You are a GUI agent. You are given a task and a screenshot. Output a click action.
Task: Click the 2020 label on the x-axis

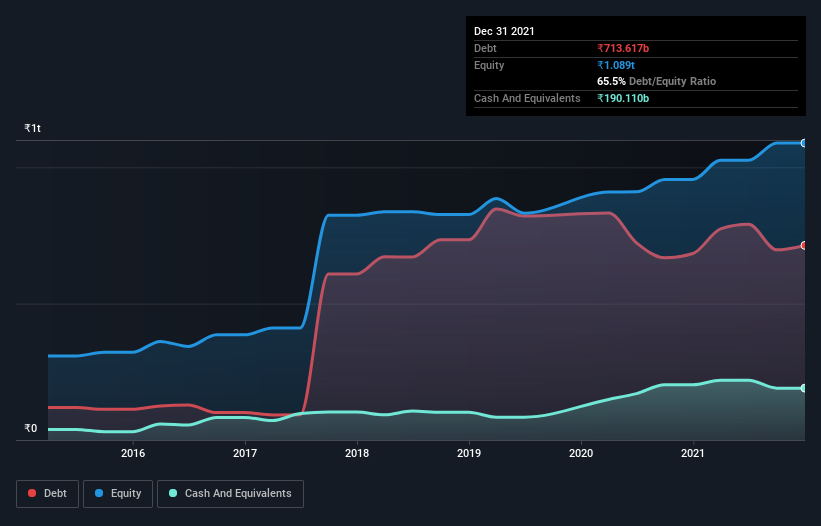pyautogui.click(x=581, y=453)
